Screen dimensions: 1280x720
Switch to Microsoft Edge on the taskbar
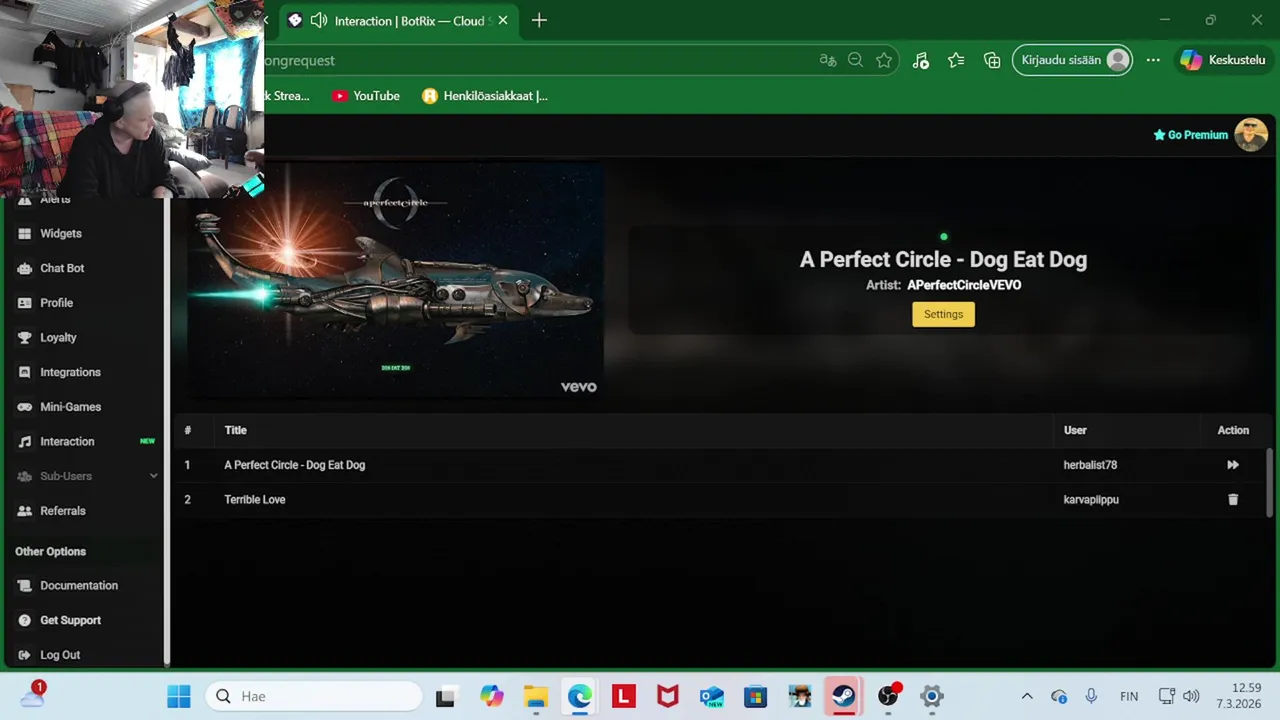(x=580, y=696)
